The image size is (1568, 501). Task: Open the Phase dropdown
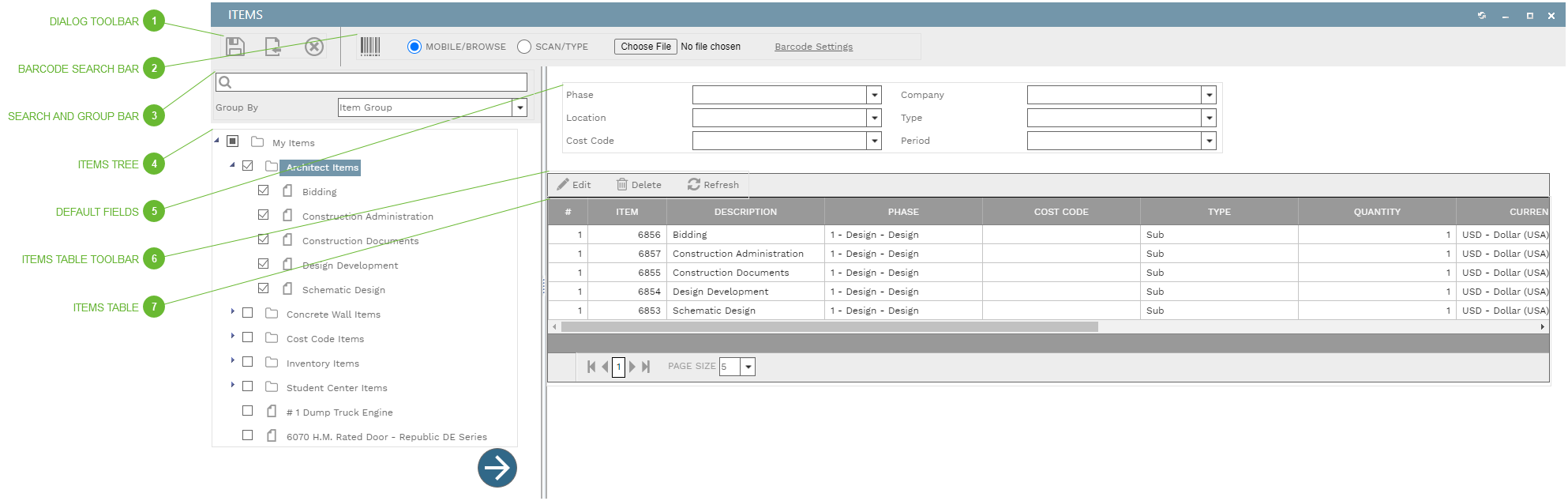[x=874, y=95]
